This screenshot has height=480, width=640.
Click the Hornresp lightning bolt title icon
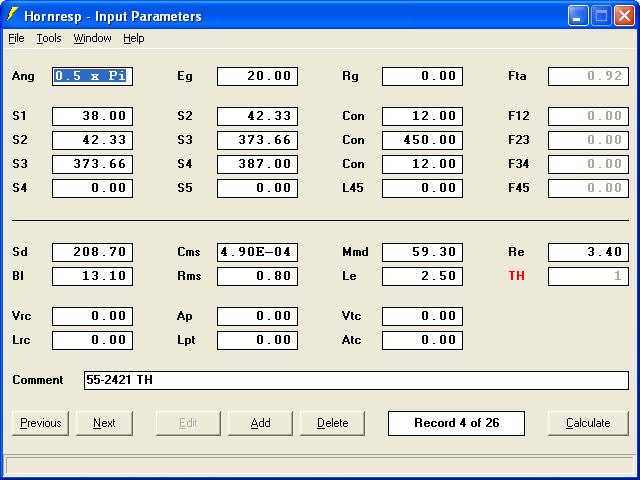pos(12,15)
